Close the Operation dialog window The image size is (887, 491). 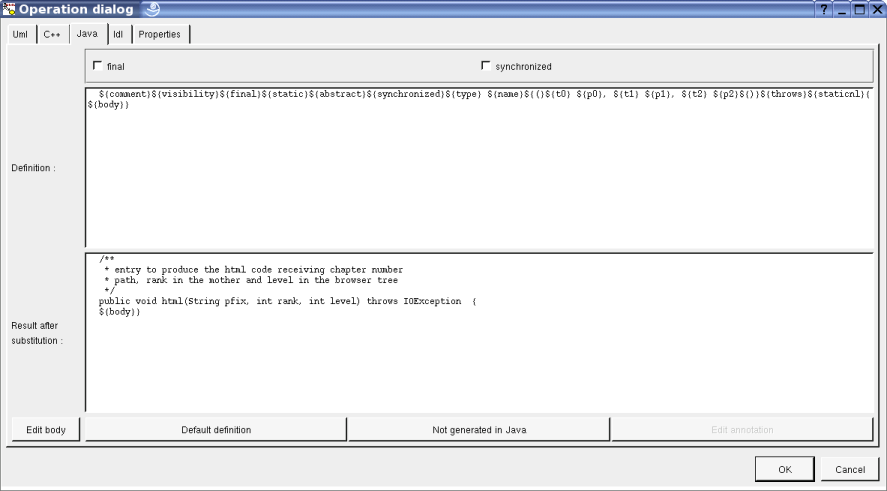click(x=877, y=10)
